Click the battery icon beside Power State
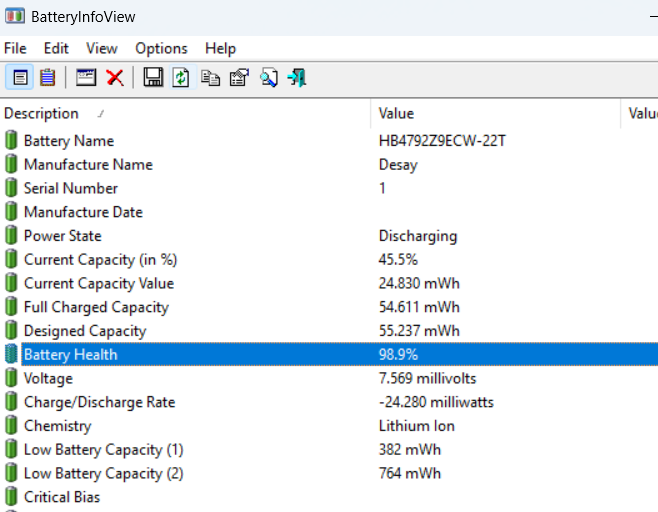Screen dimensions: 658x512 pyautogui.click(x=11, y=235)
